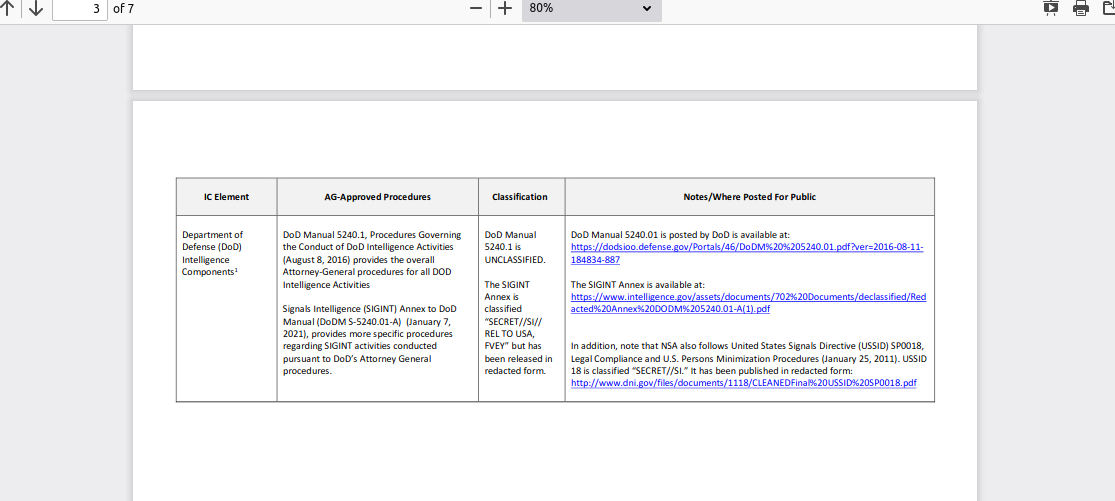Click the "AG-Approved Procedures" column header
The height and width of the screenshot is (501, 1115).
pos(378,197)
